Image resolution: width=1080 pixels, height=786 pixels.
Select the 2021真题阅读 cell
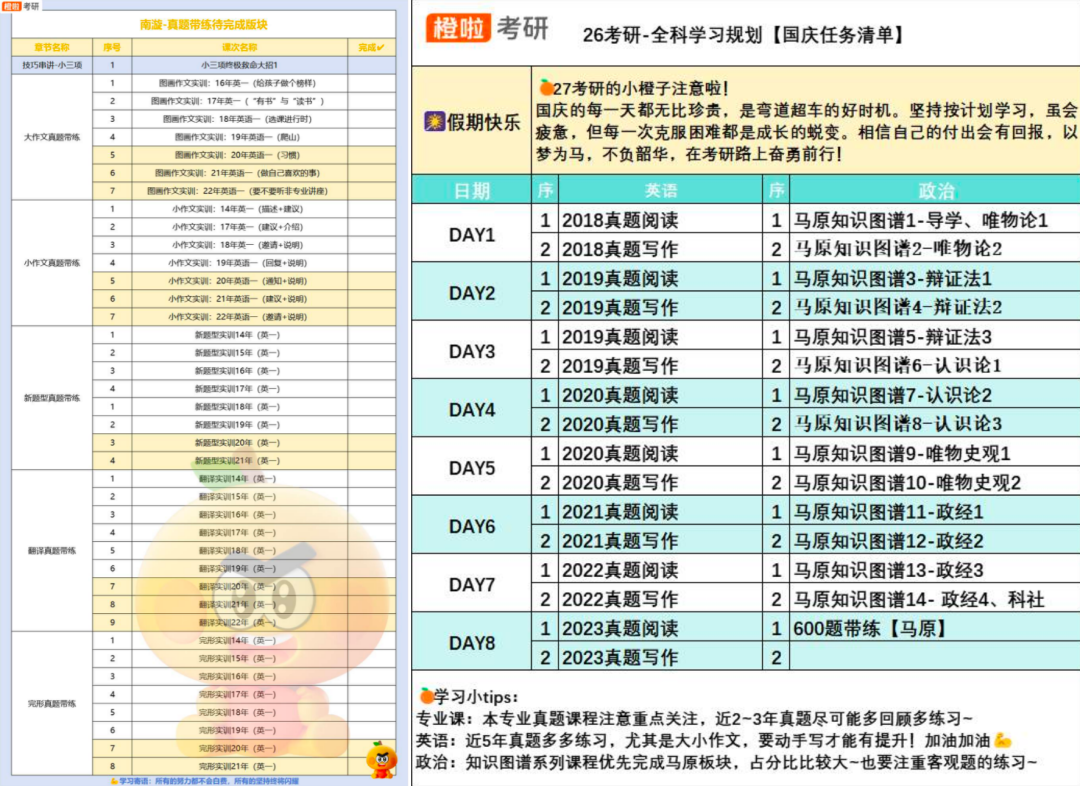661,511
